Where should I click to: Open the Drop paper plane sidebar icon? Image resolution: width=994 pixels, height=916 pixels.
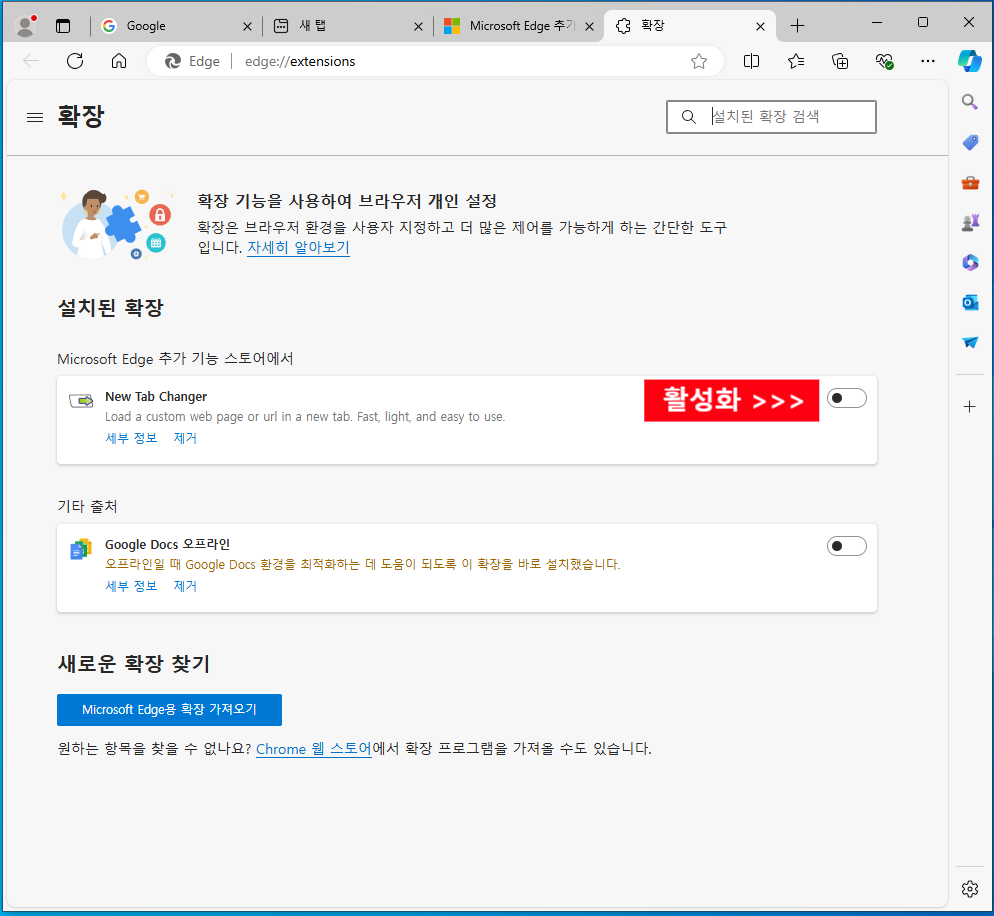pos(970,342)
